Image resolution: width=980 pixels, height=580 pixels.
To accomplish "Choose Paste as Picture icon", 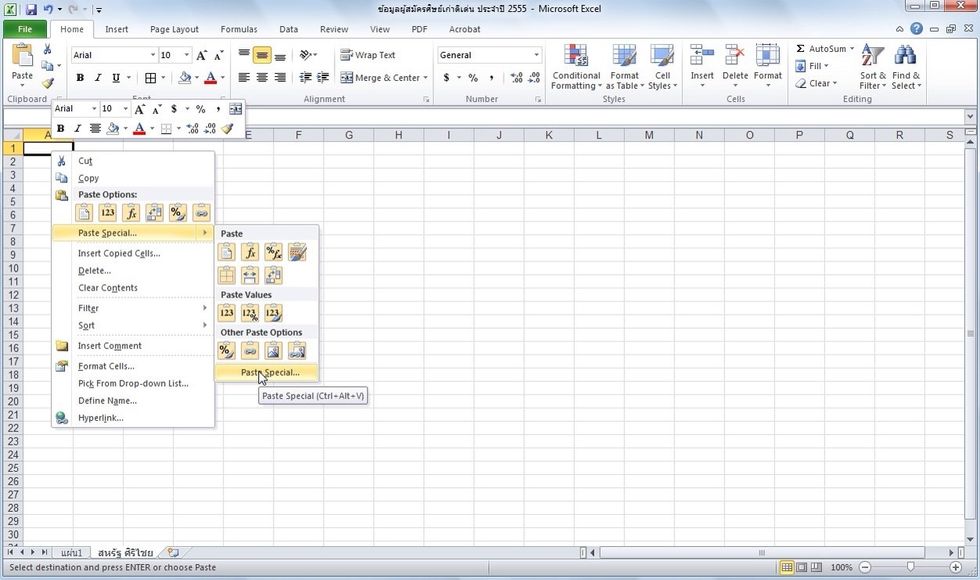I will (x=273, y=350).
